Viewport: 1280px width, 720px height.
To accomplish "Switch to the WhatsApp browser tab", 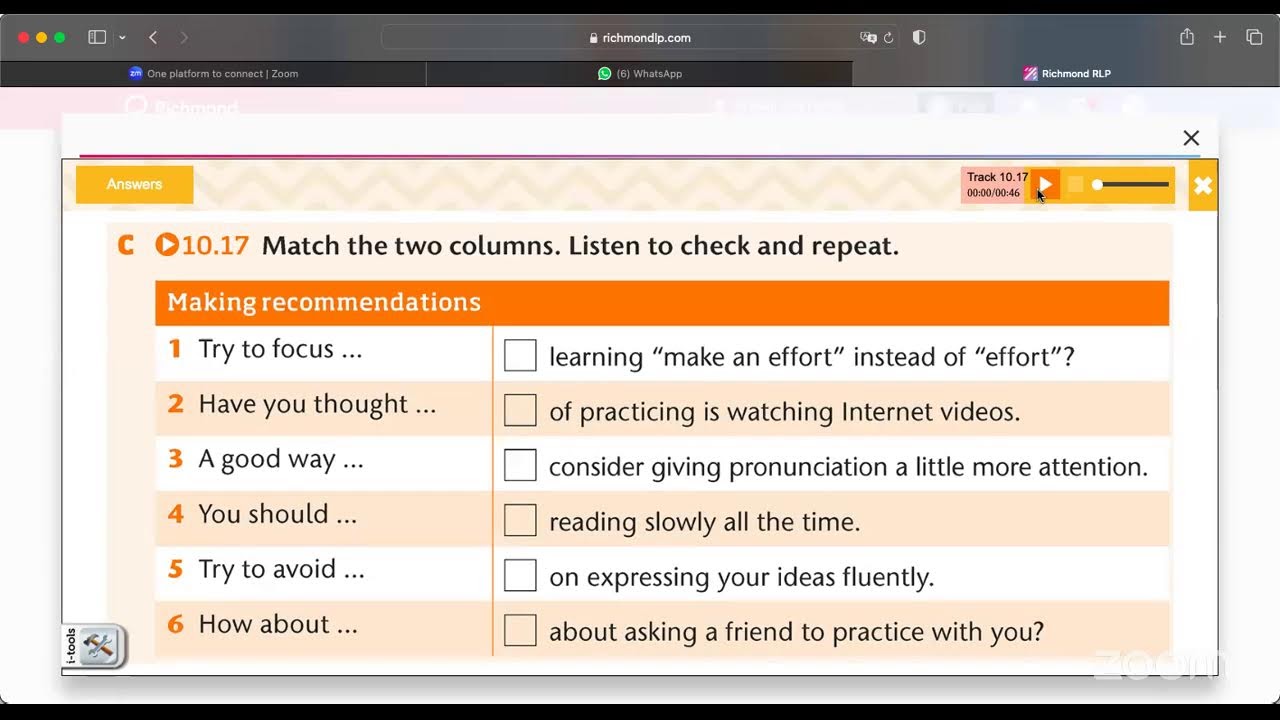I will [640, 73].
